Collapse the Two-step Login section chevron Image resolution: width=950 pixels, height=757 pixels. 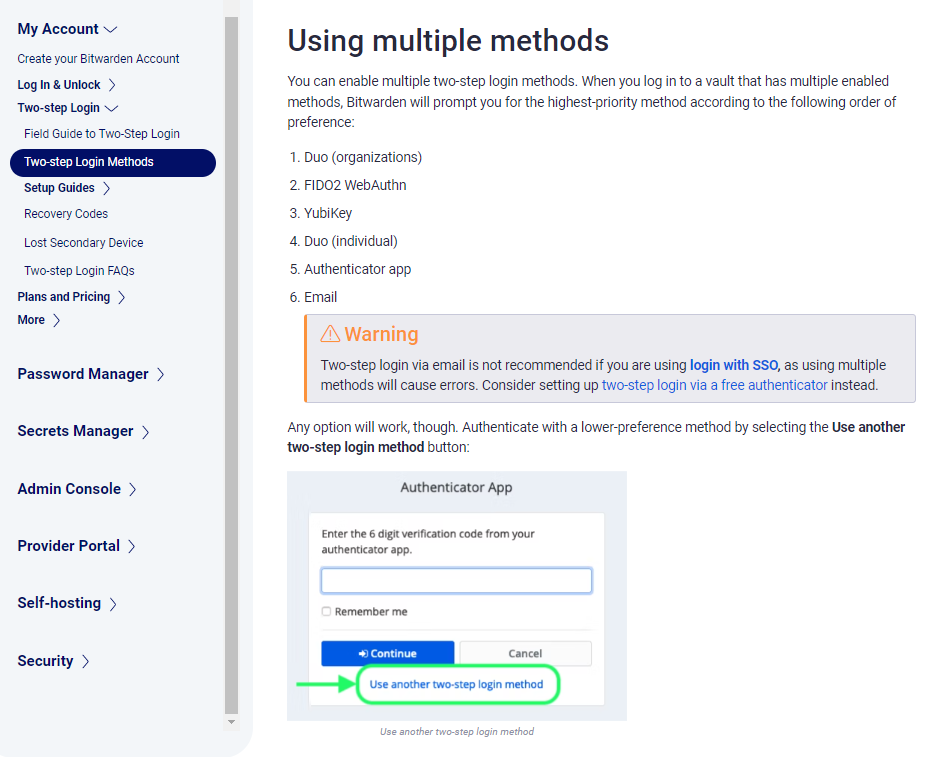point(111,108)
